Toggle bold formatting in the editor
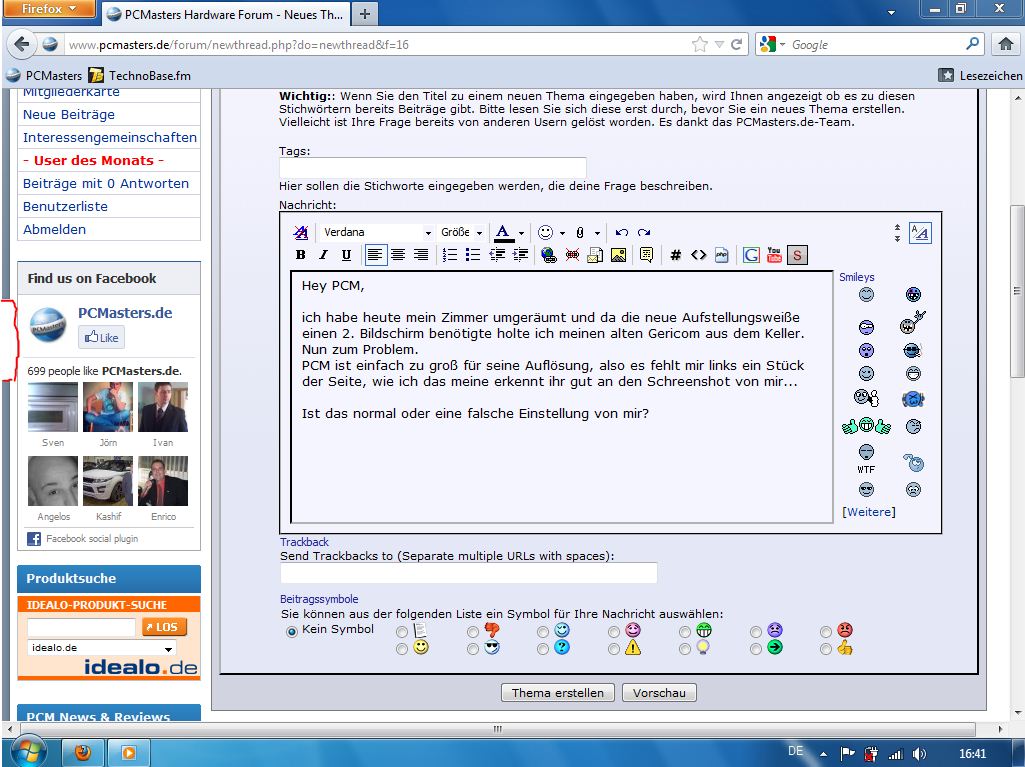Image resolution: width=1025 pixels, height=767 pixels. click(x=300, y=255)
